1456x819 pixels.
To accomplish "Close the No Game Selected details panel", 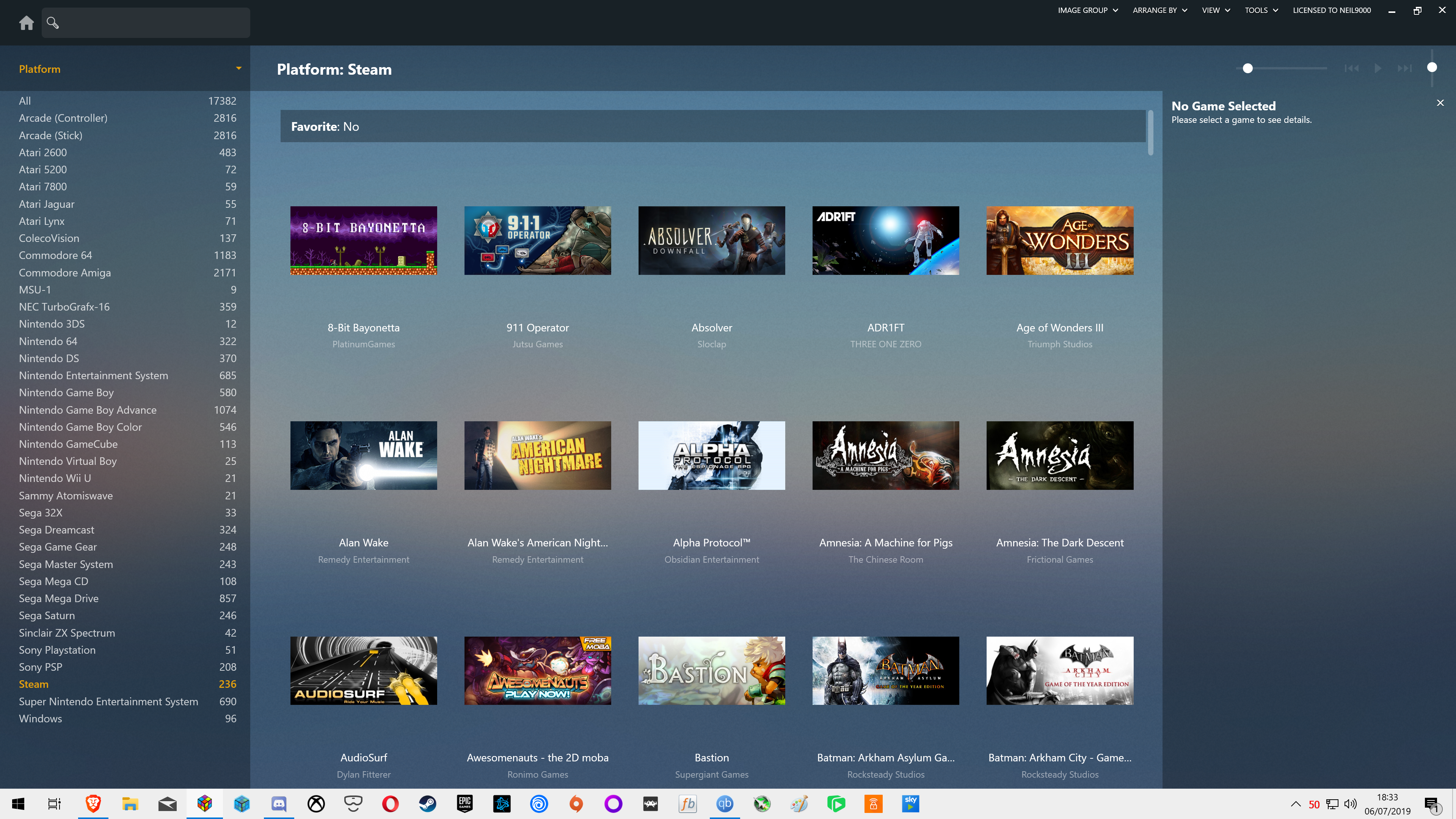I will 1440,103.
